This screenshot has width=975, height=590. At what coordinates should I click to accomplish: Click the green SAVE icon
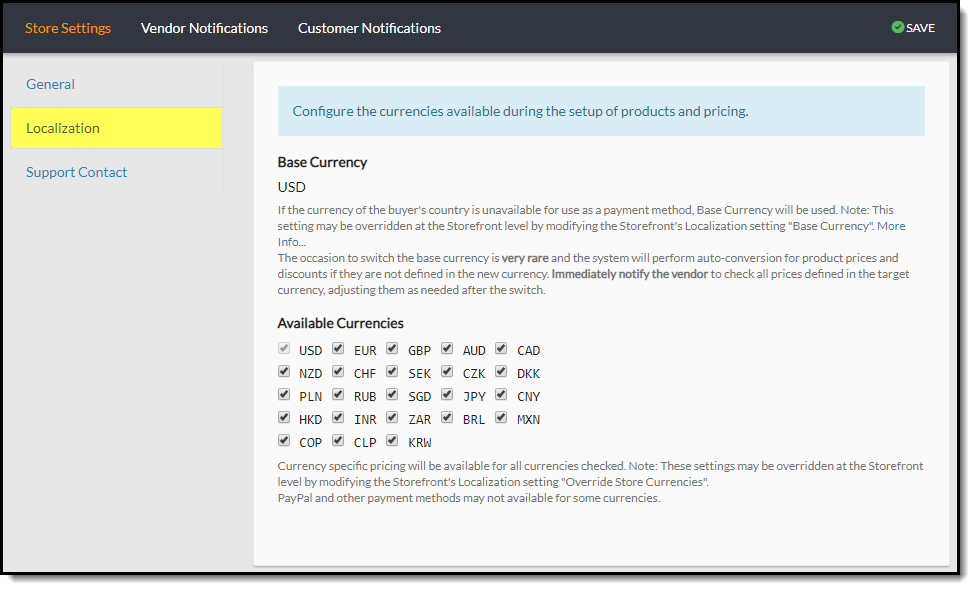[897, 27]
